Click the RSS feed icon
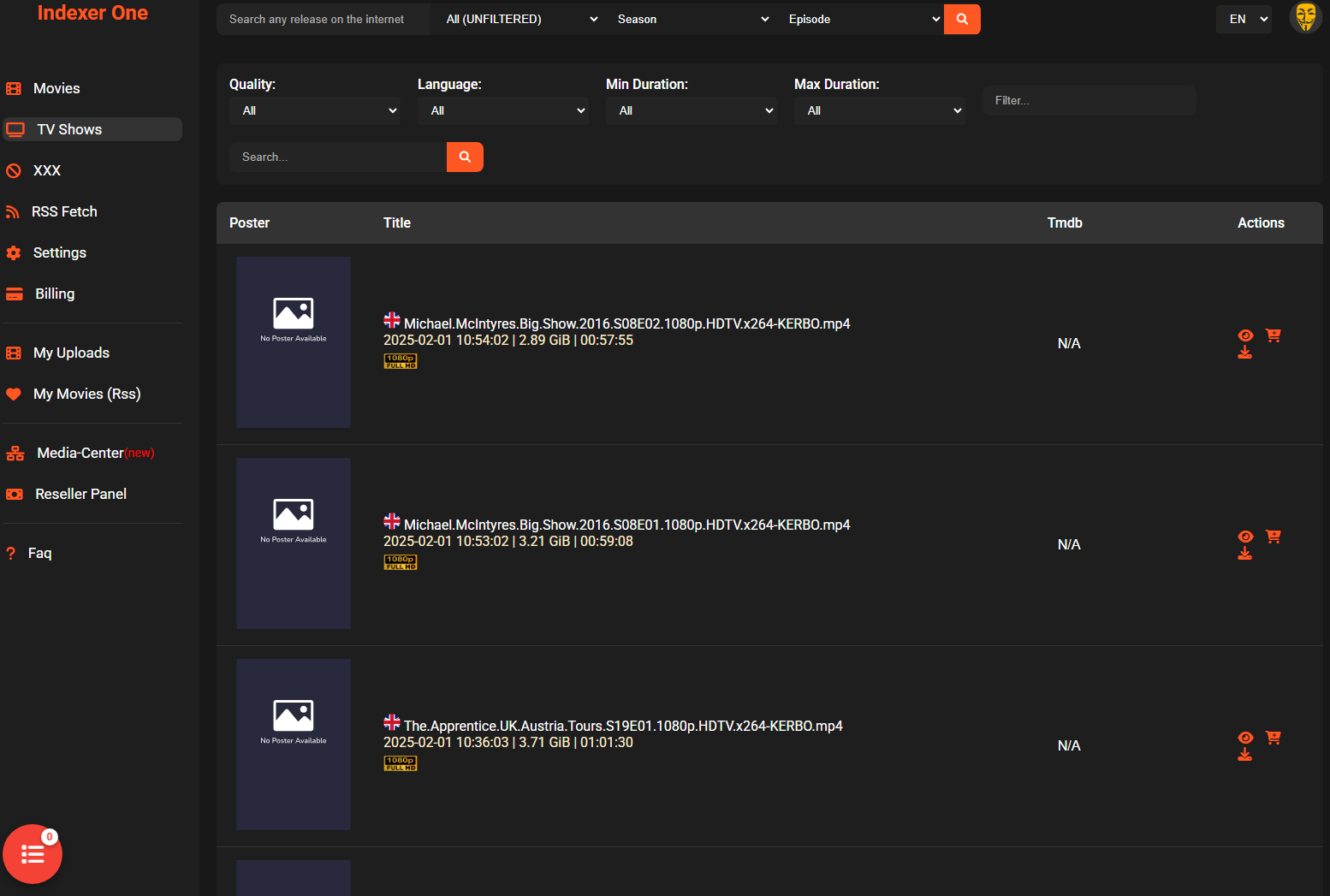The height and width of the screenshot is (896, 1330). coord(13,211)
